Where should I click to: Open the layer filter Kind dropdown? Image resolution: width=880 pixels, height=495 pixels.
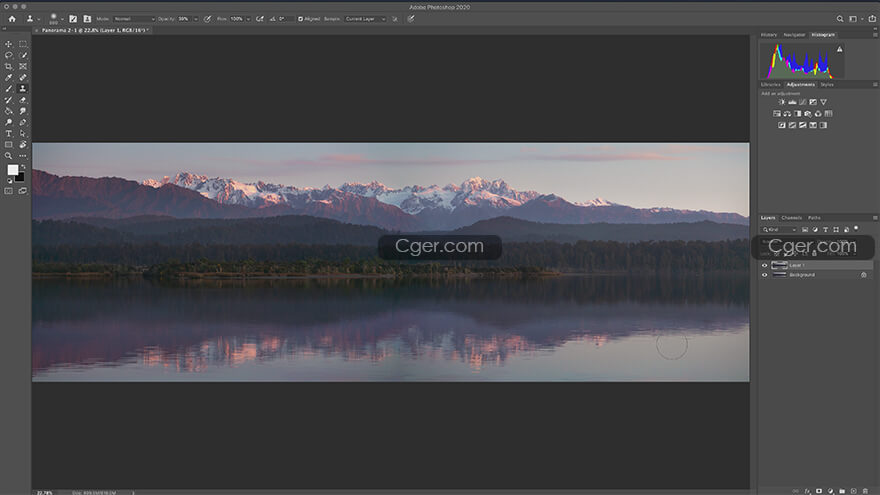(x=779, y=230)
